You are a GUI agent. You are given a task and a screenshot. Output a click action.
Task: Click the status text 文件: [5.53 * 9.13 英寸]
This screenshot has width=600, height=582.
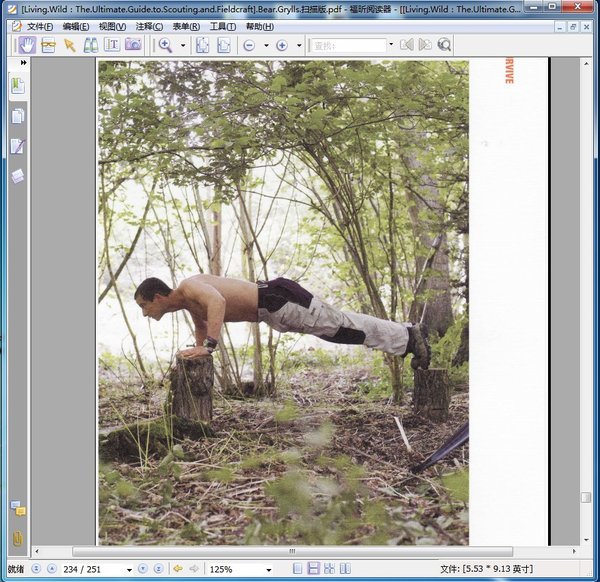486,569
